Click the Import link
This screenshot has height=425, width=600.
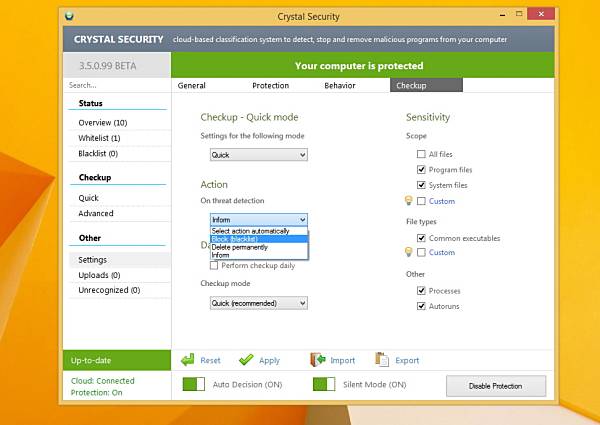tap(342, 360)
